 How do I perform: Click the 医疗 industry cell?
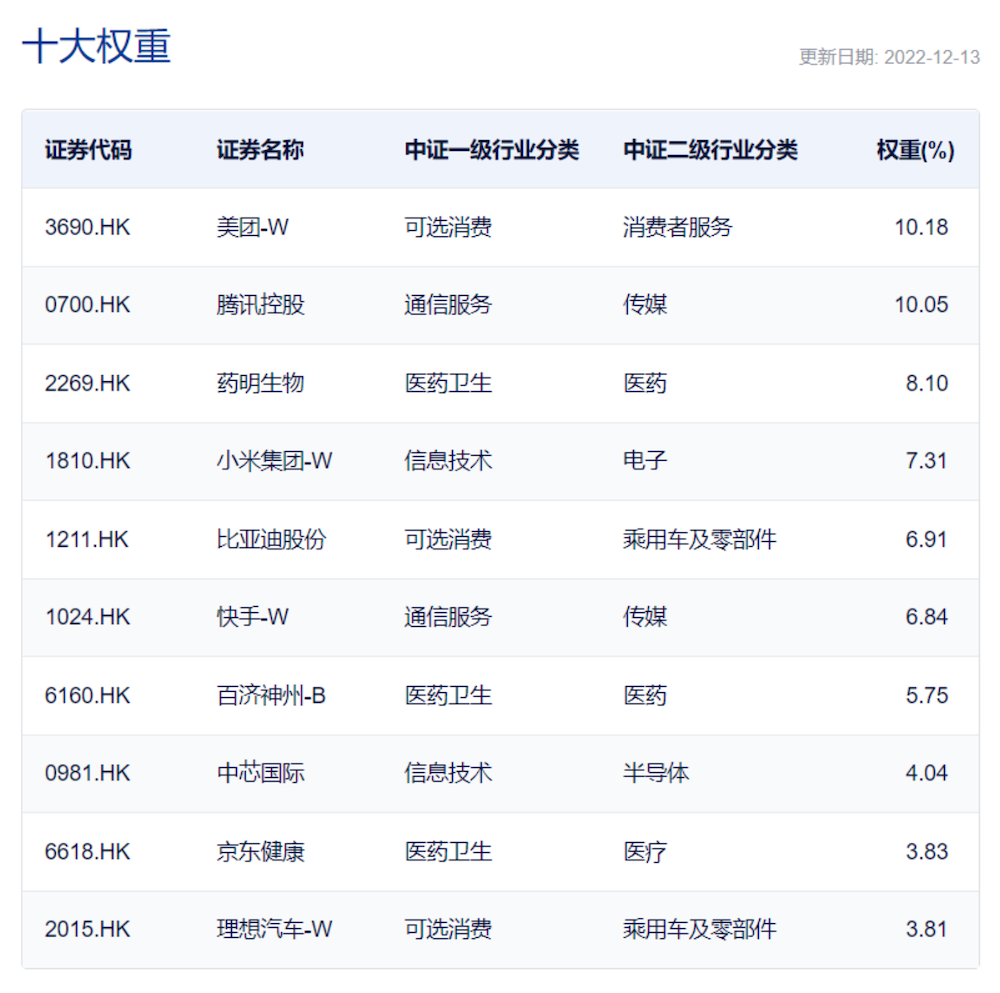tap(645, 851)
